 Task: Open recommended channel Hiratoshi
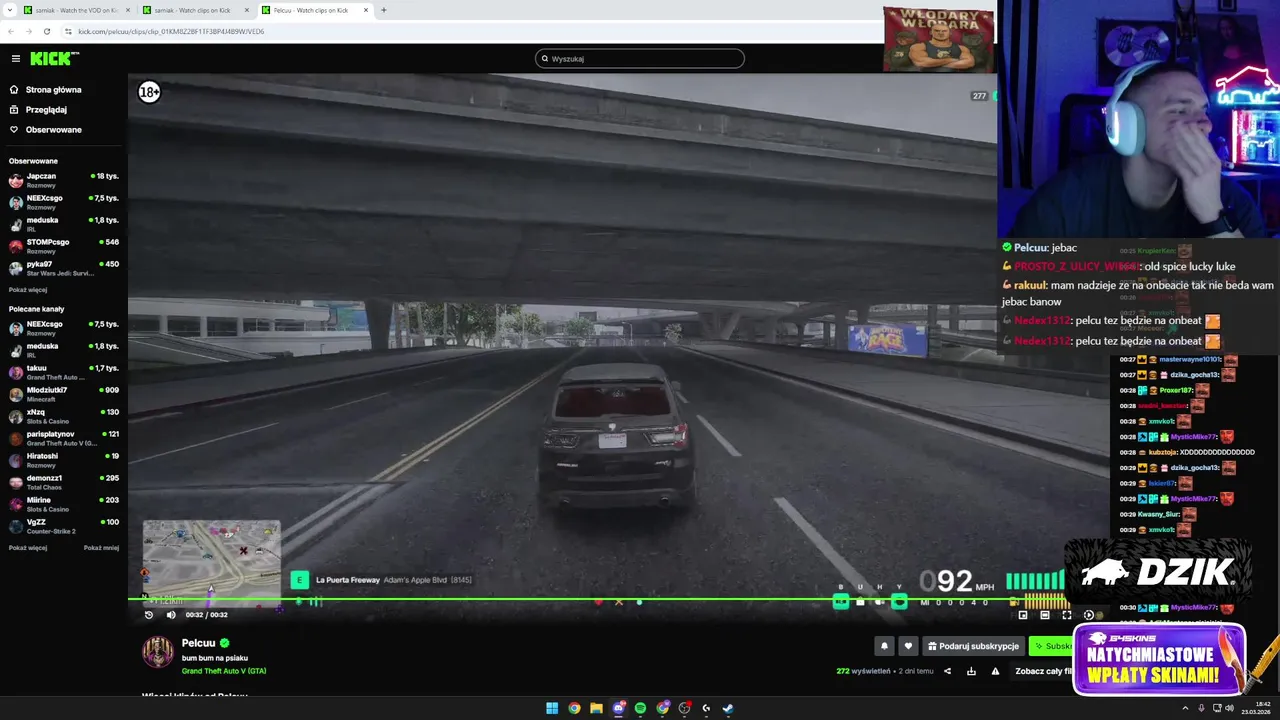pos(63,460)
